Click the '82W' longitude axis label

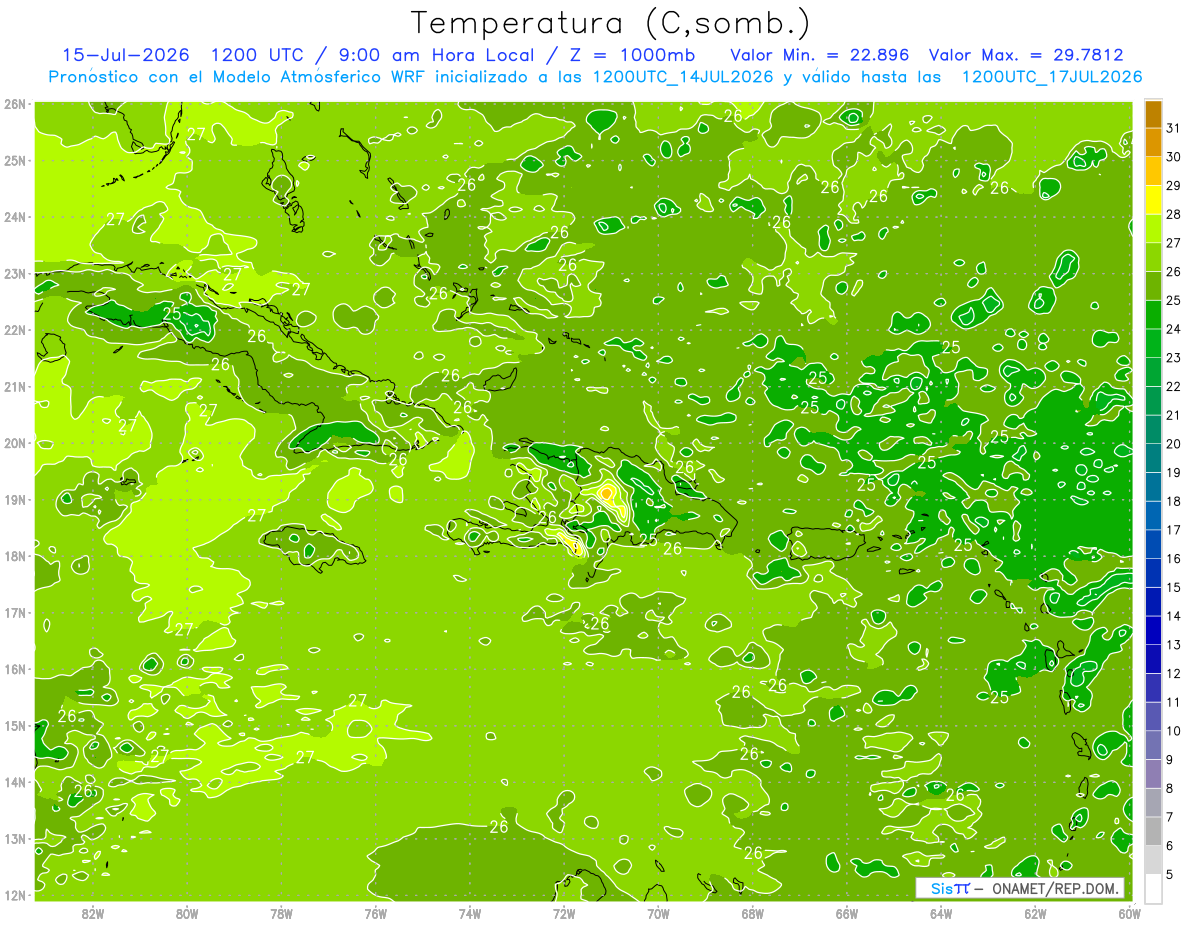point(93,913)
